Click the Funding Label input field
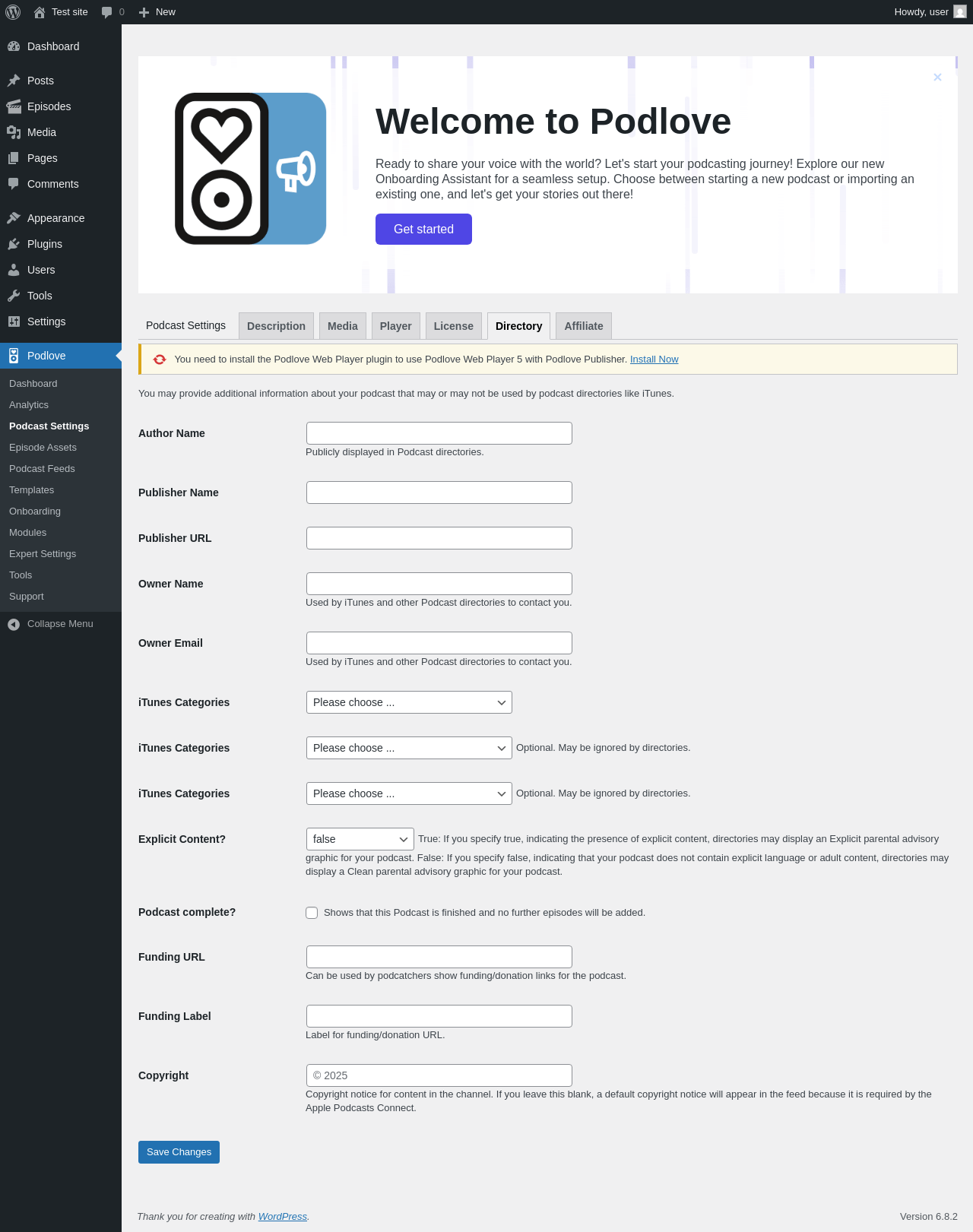This screenshot has width=973, height=1232. point(439,1016)
